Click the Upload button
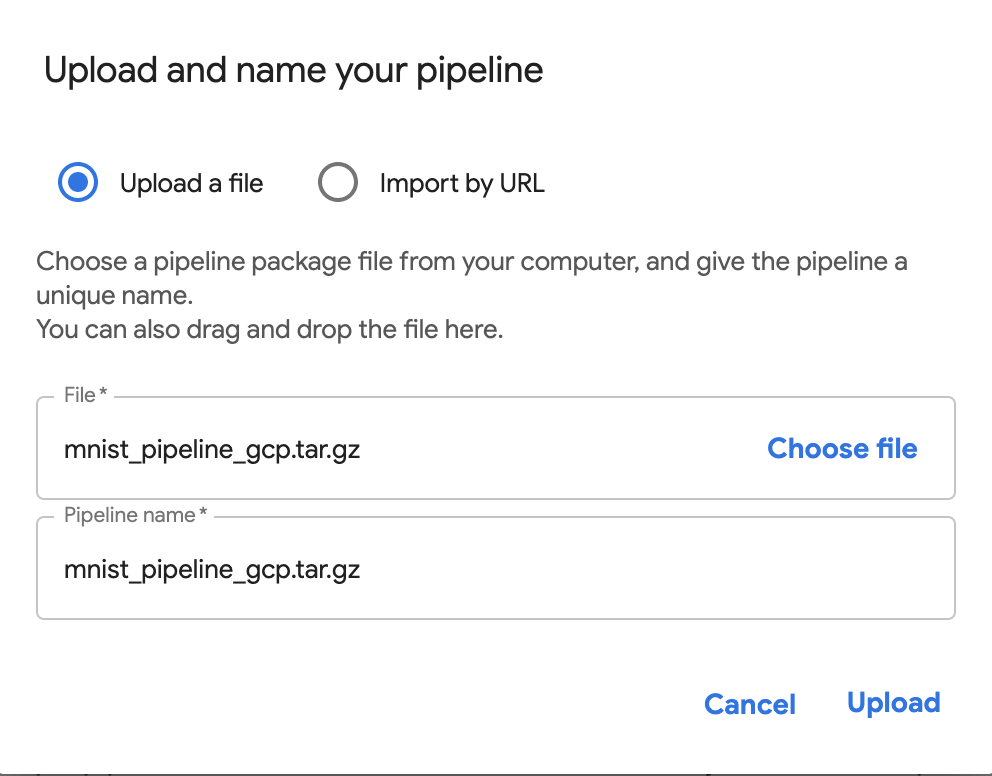The height and width of the screenshot is (776, 992). [x=893, y=703]
